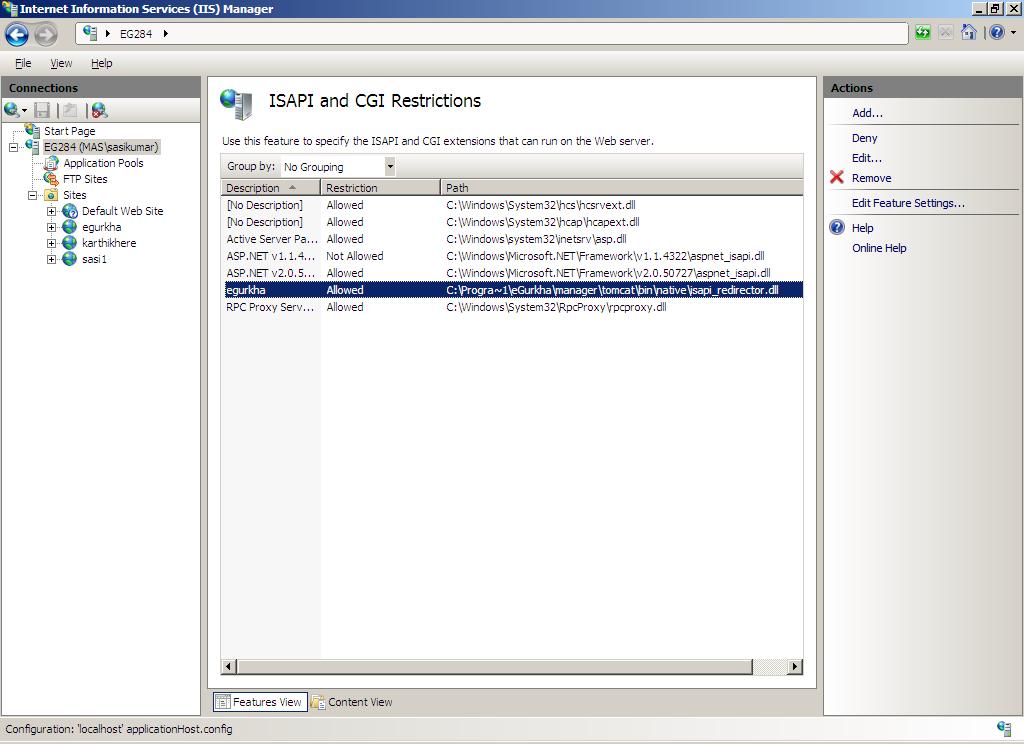Screen dimensions: 1024x744
Task: Open Online Help link
Action: coord(879,248)
